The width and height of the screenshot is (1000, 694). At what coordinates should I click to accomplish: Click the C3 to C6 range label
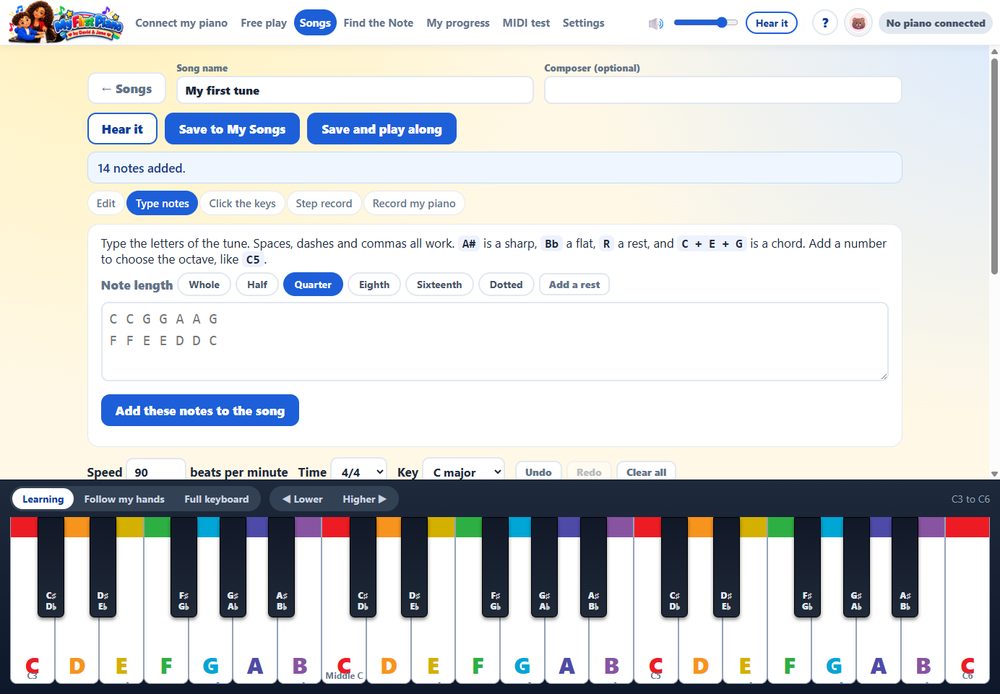970,499
